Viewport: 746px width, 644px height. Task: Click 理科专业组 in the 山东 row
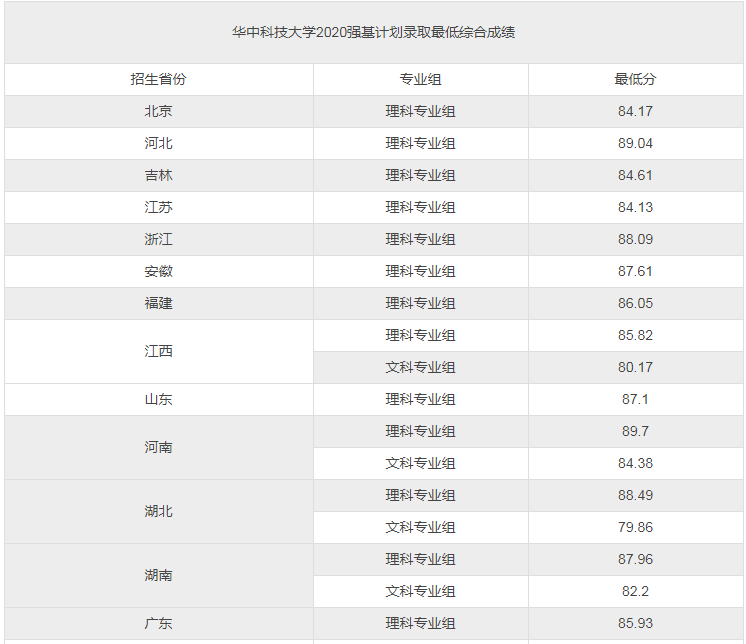pos(421,399)
